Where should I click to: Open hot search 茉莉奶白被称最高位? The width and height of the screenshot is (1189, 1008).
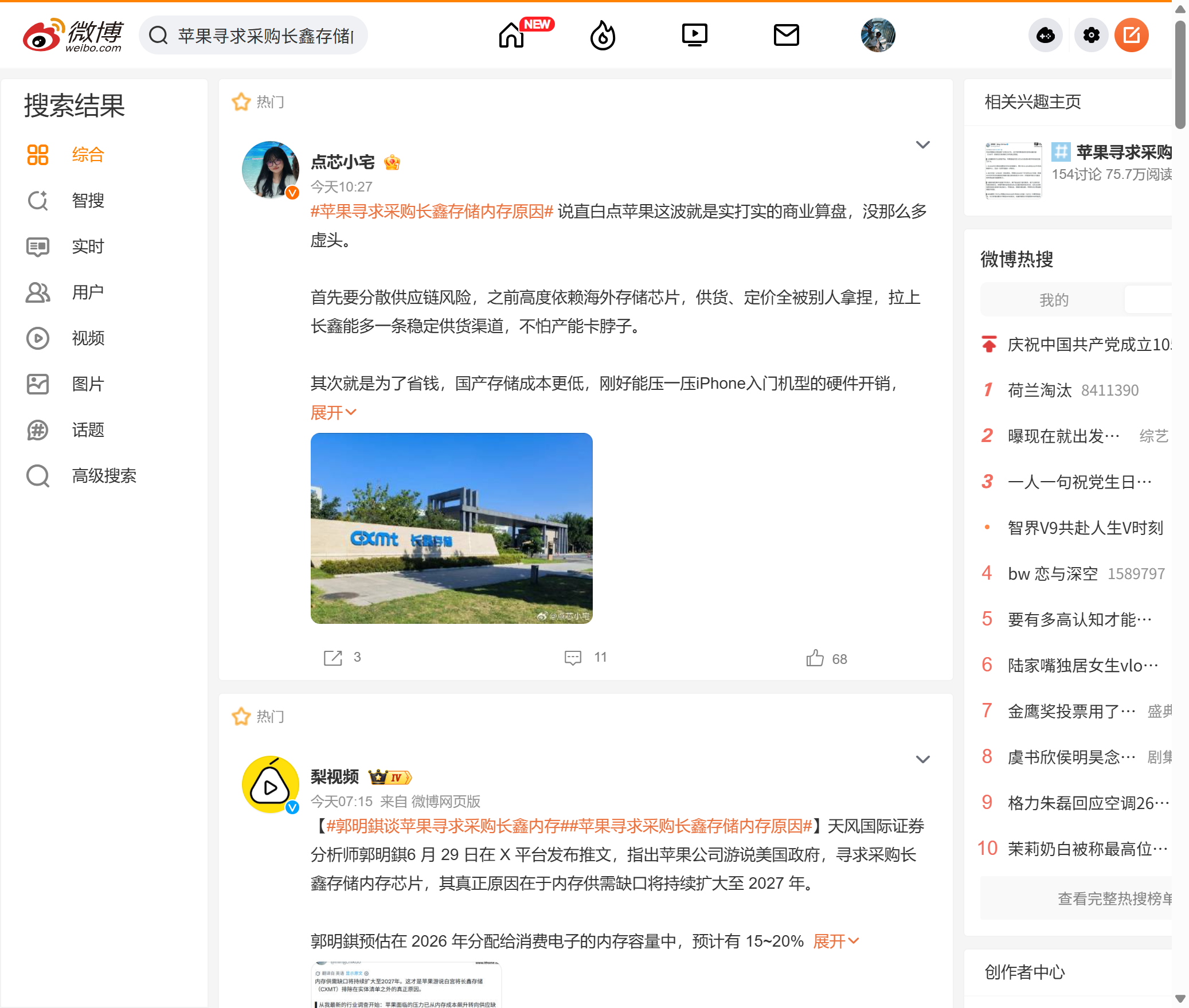tap(1088, 849)
